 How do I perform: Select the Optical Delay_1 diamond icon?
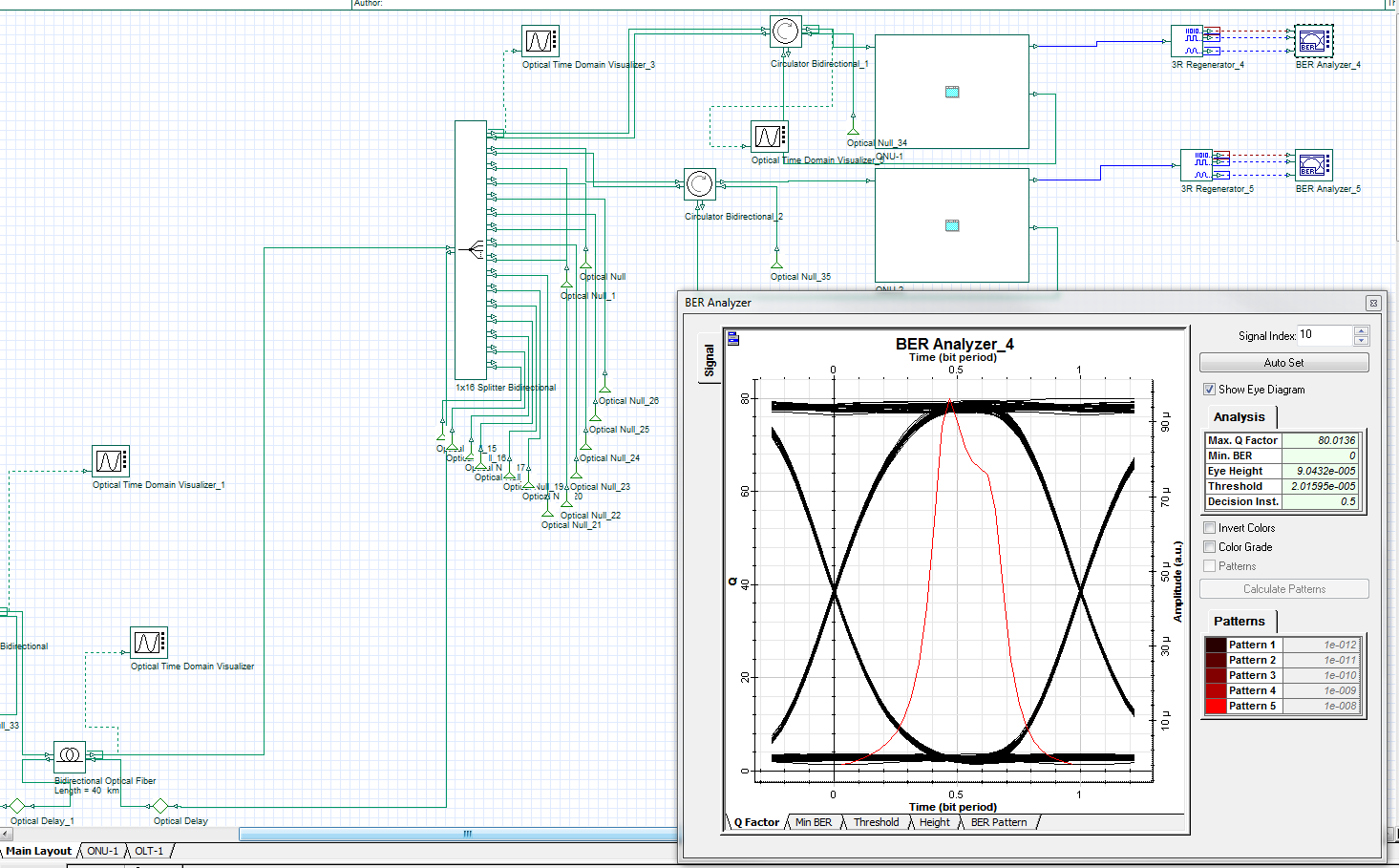coord(16,807)
